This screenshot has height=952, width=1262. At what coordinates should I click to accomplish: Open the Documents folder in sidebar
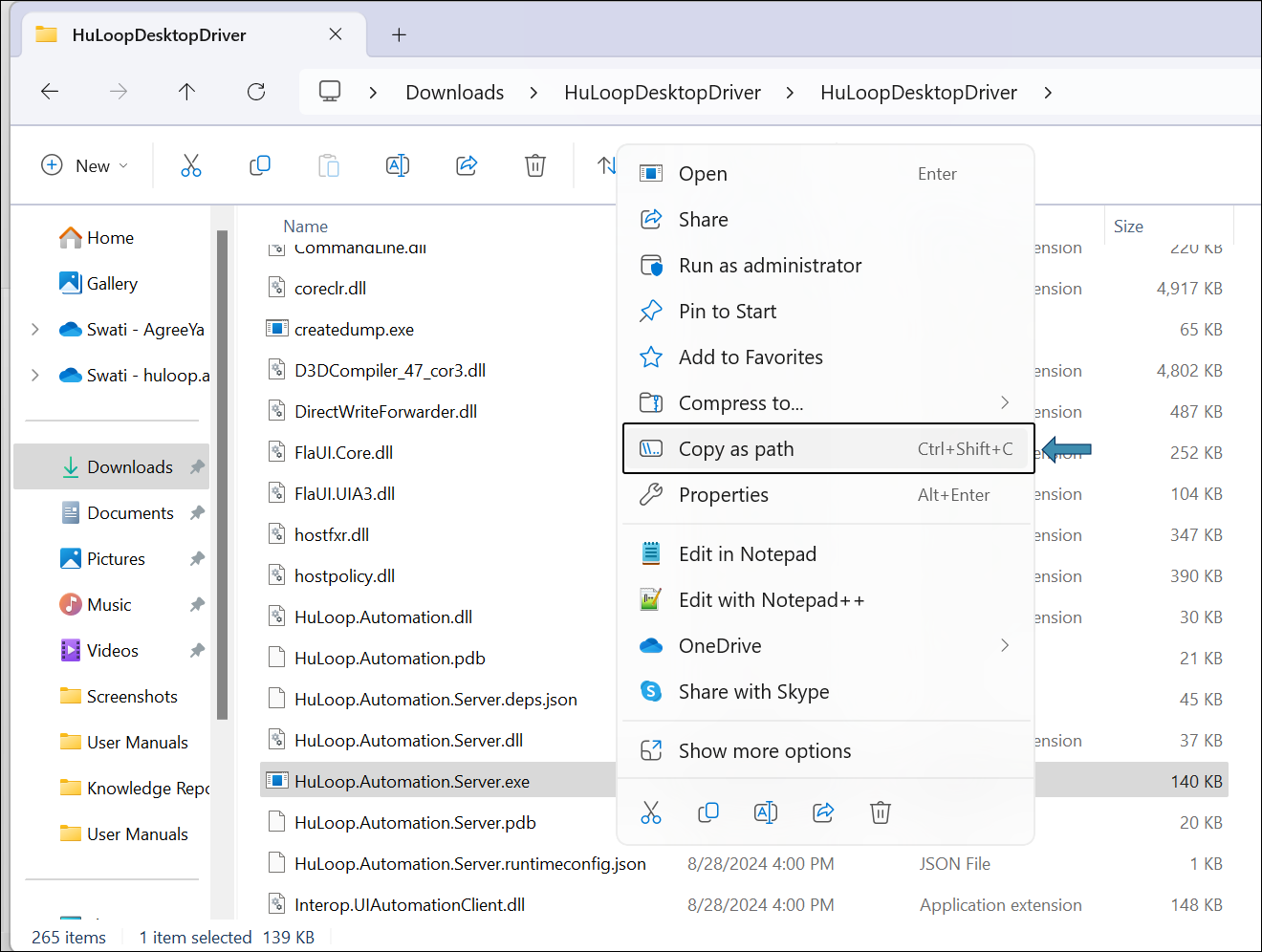coord(130,513)
